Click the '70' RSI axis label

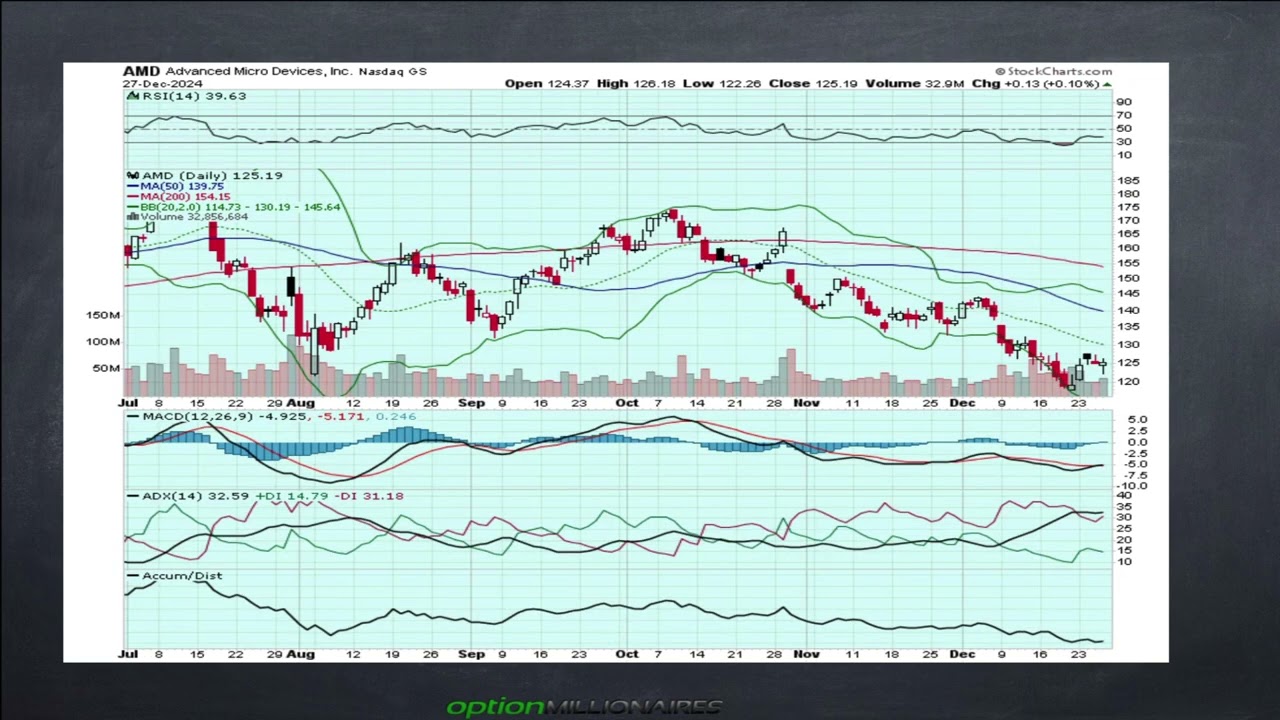1125,116
